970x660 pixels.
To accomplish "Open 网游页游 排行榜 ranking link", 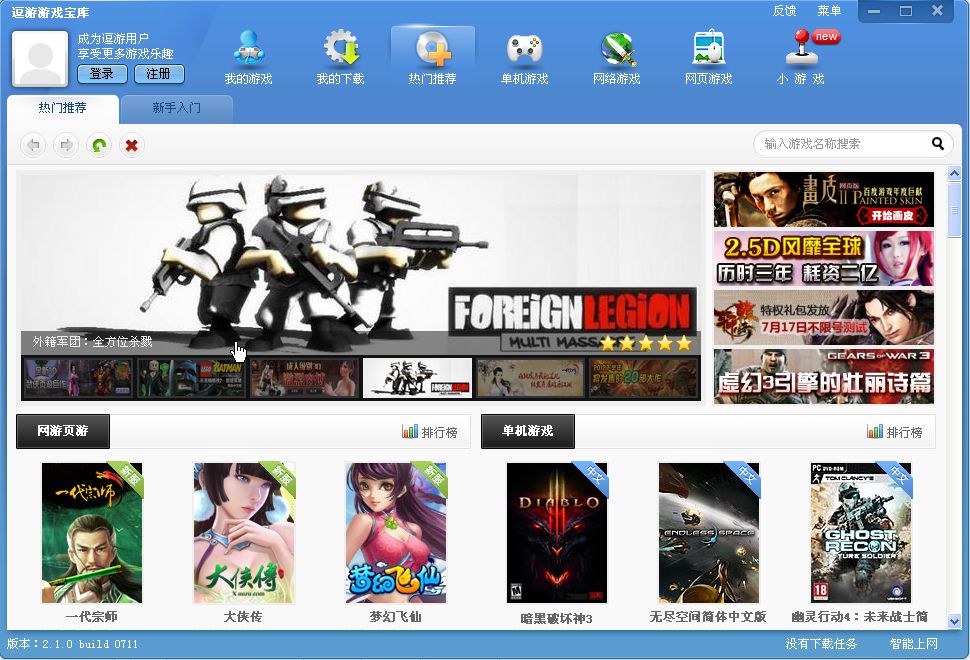I will 430,432.
